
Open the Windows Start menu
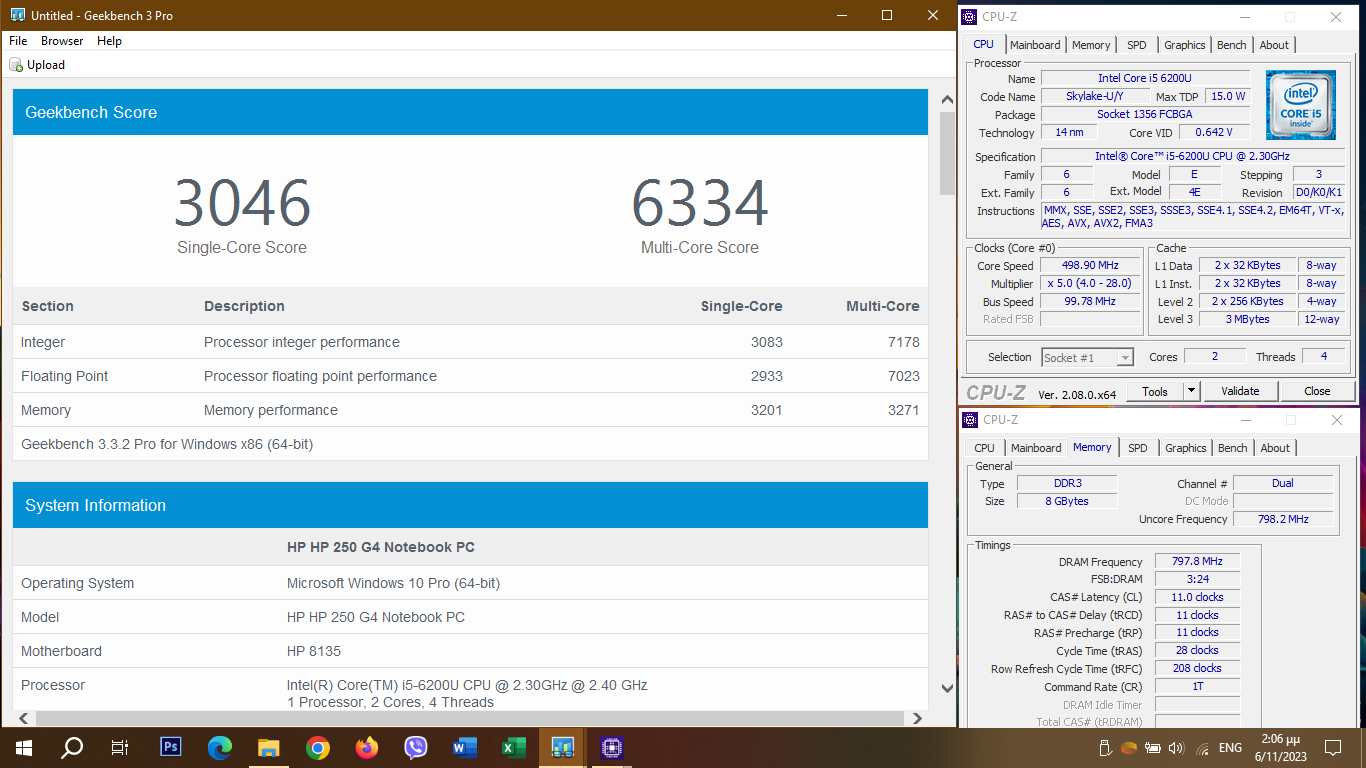point(23,747)
